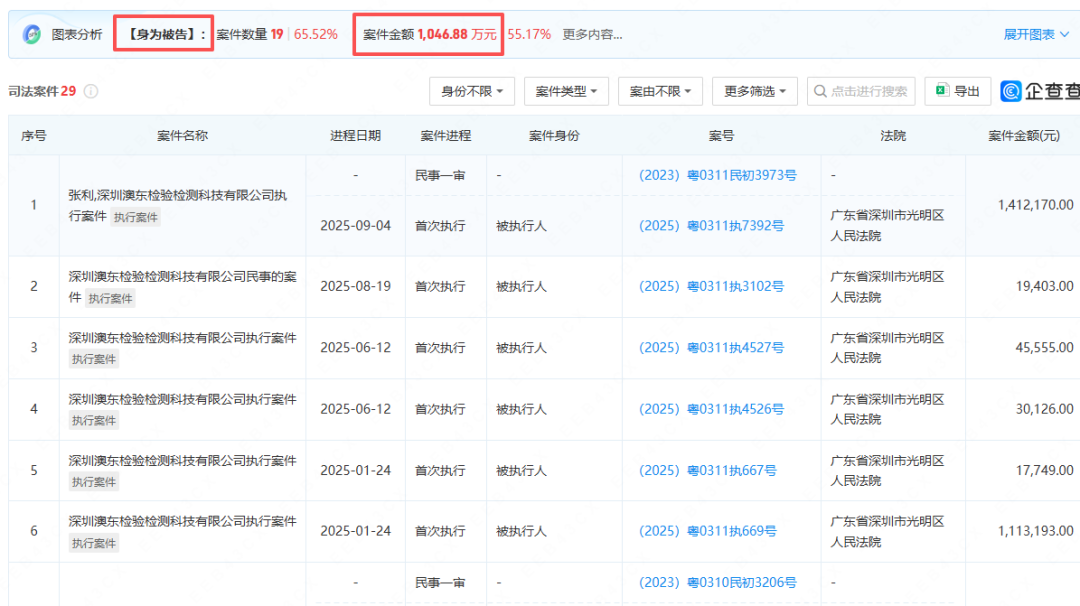Click 更多内容... in analysis bar
The width and height of the screenshot is (1080, 606).
[x=592, y=34]
